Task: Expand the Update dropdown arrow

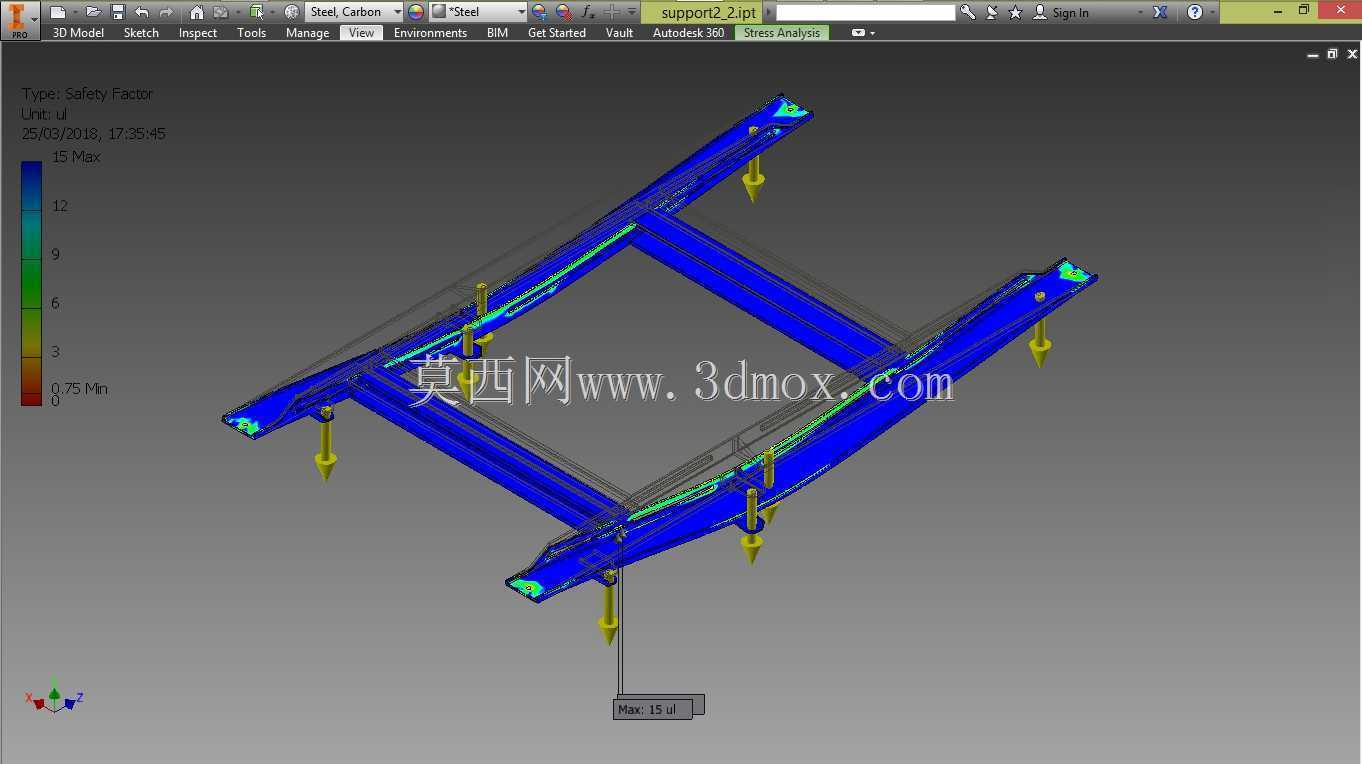Action: pos(237,12)
